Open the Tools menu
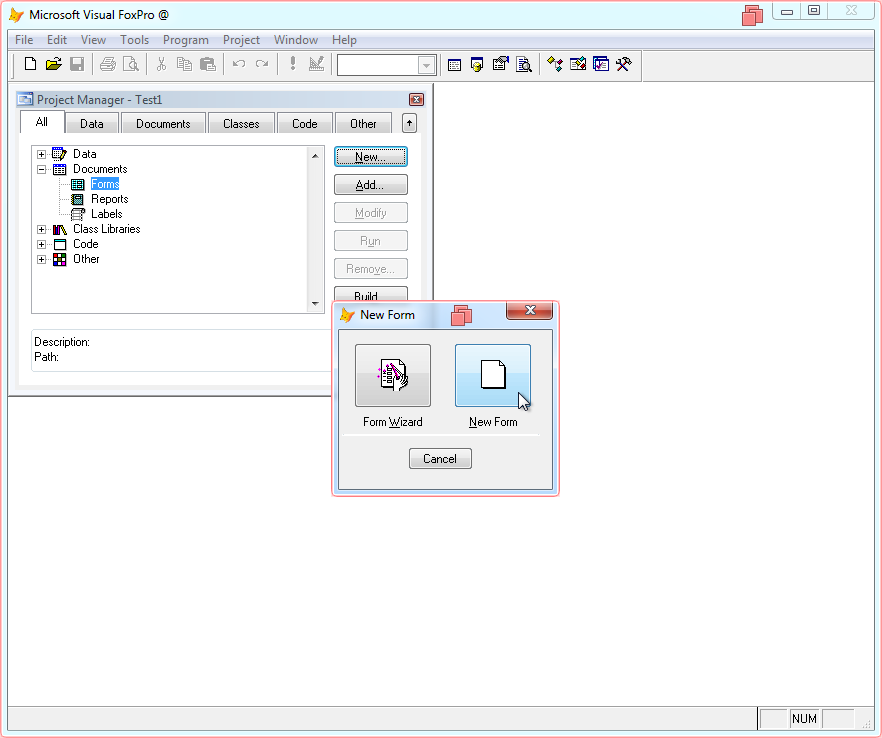 [134, 40]
